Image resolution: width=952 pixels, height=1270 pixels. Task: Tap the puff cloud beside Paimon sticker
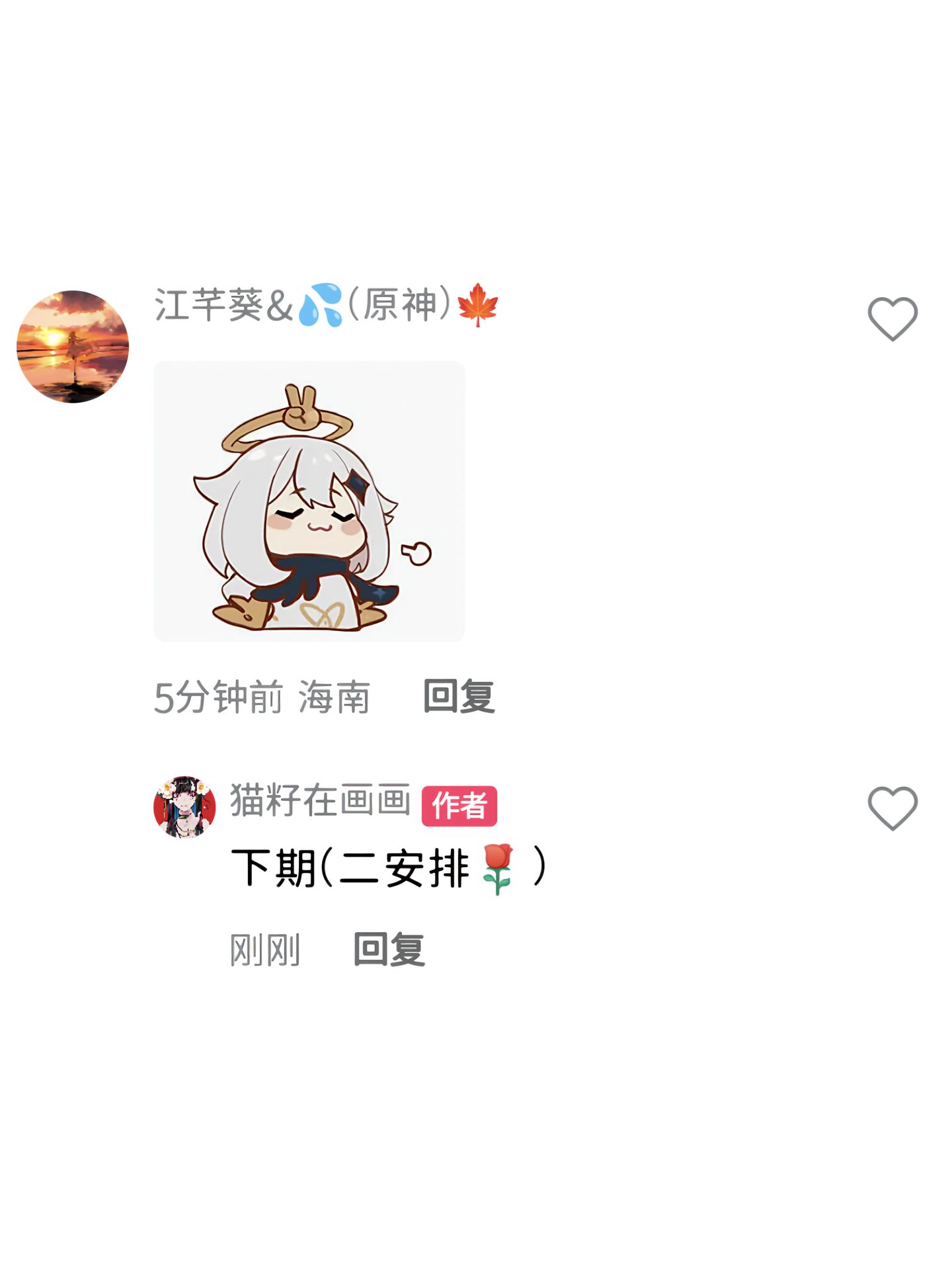[x=416, y=553]
